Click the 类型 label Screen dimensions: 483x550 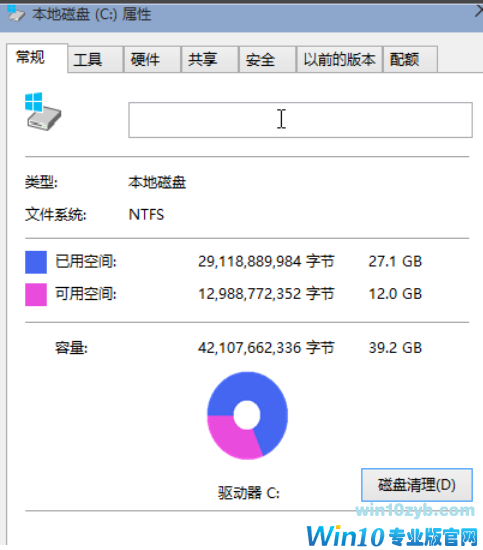41,182
